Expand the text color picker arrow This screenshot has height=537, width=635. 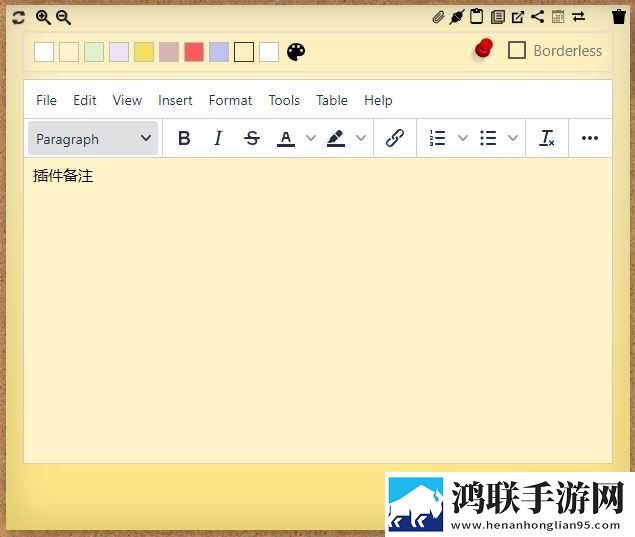click(x=311, y=138)
